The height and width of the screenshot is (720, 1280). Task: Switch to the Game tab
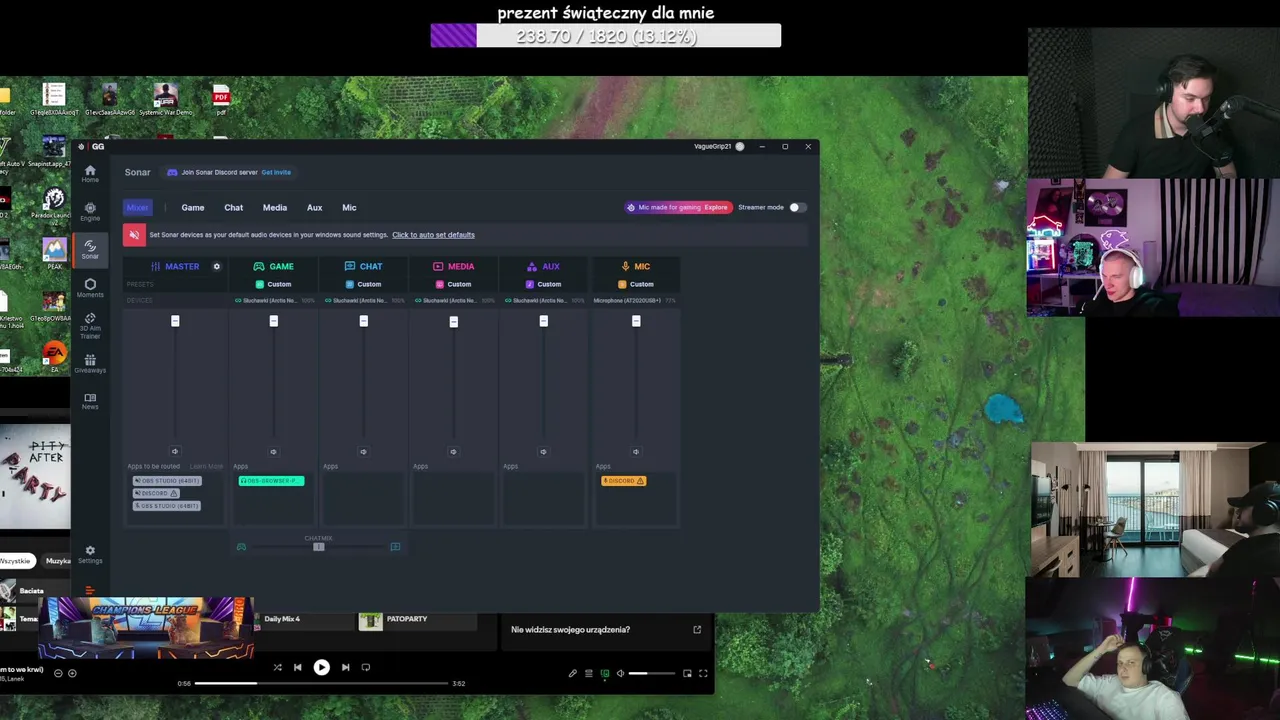coord(193,207)
